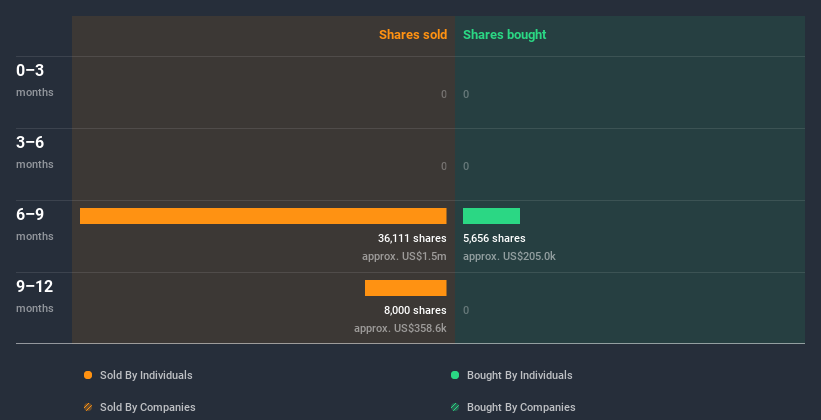The height and width of the screenshot is (420, 821).
Task: Click the Shares bought column header
Action: [x=505, y=35]
